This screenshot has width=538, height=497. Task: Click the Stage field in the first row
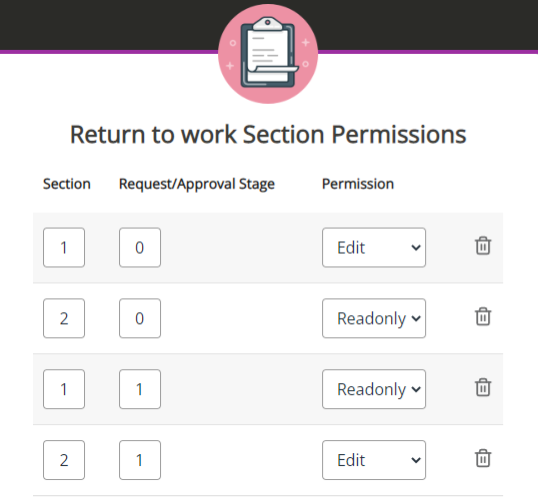(140, 247)
